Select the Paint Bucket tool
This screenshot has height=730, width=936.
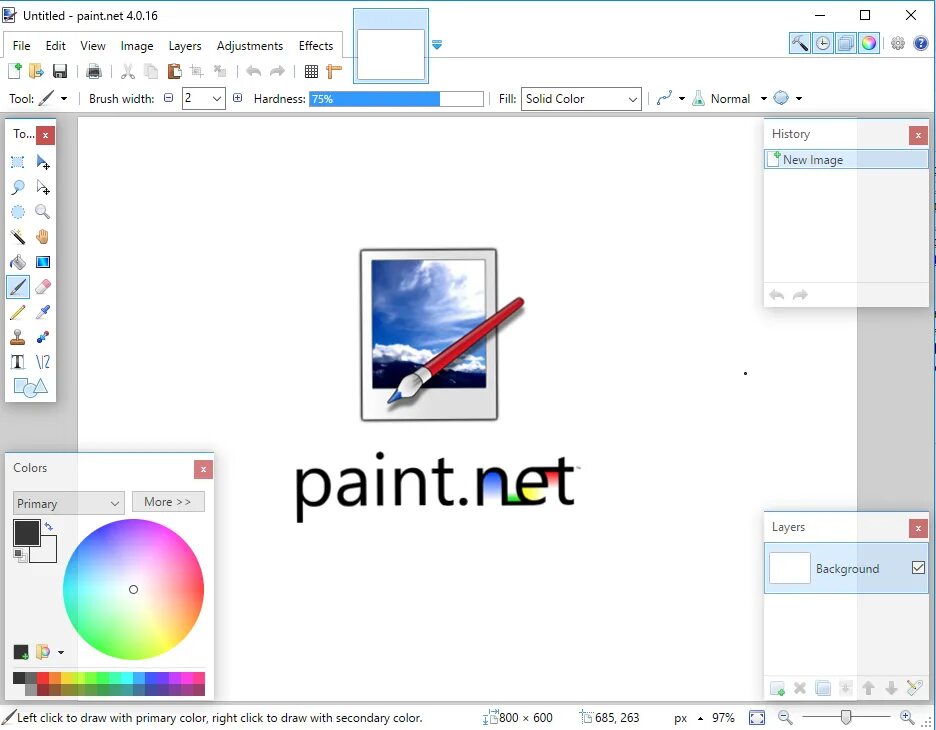[17, 262]
